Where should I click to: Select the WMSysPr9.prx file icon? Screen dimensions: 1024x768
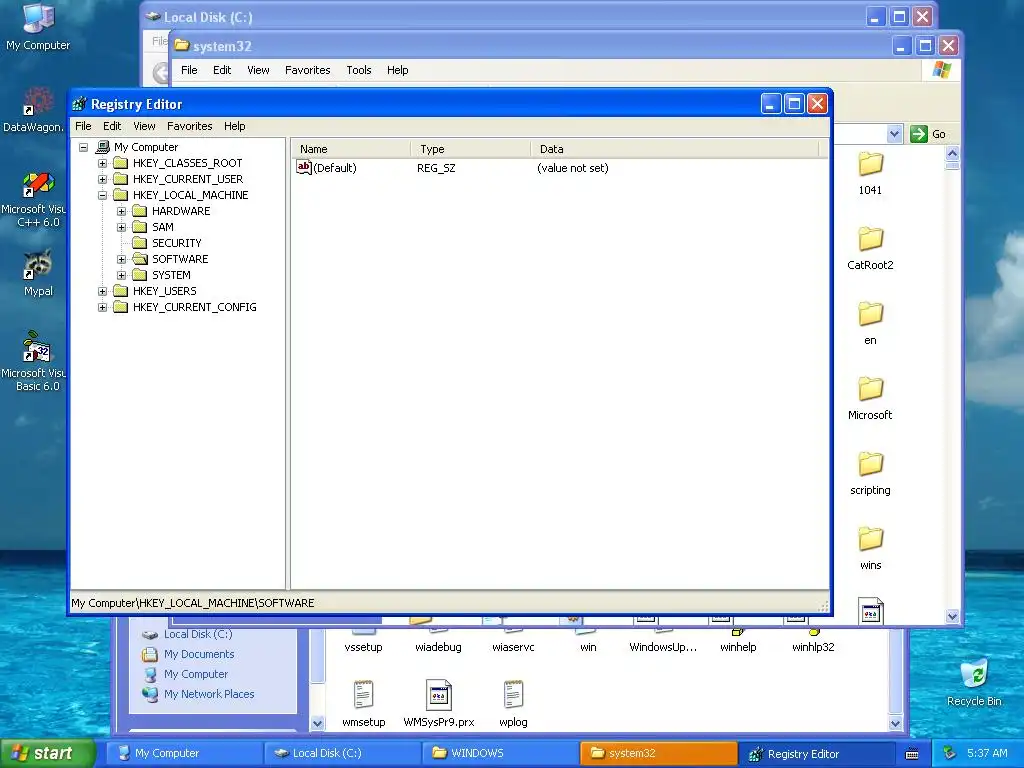(438, 695)
